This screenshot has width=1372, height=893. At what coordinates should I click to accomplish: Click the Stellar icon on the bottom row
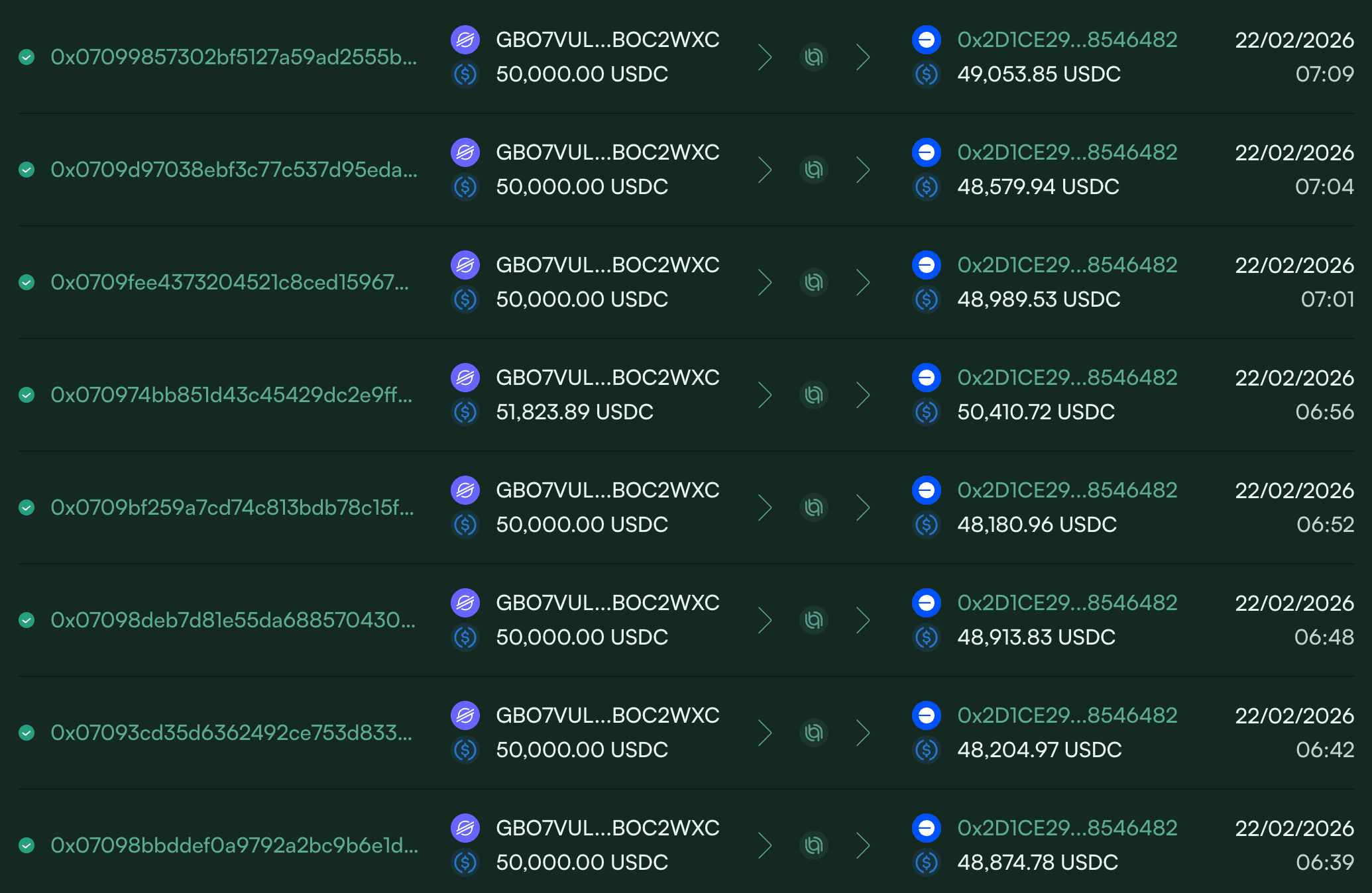click(466, 828)
